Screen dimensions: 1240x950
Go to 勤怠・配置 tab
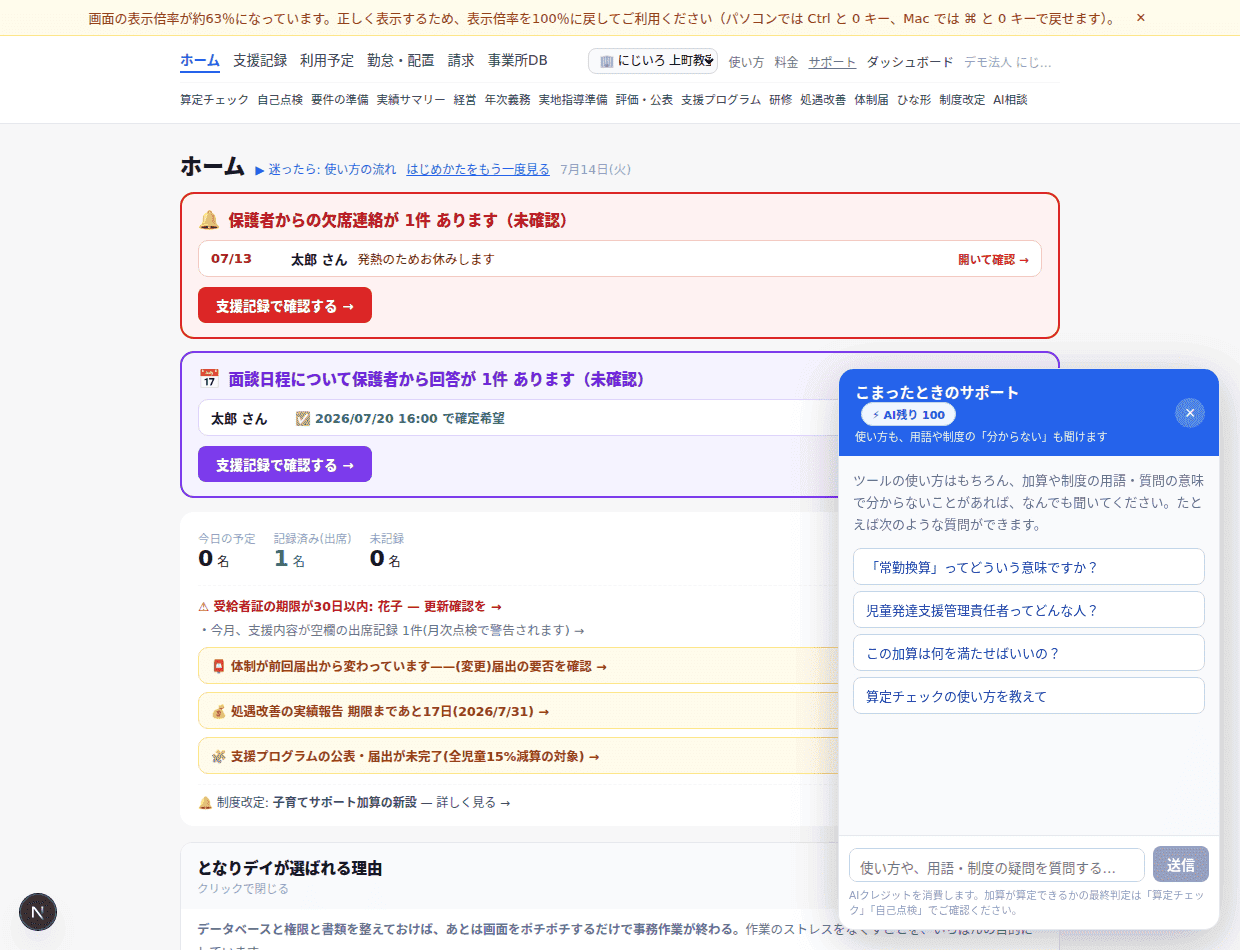401,60
